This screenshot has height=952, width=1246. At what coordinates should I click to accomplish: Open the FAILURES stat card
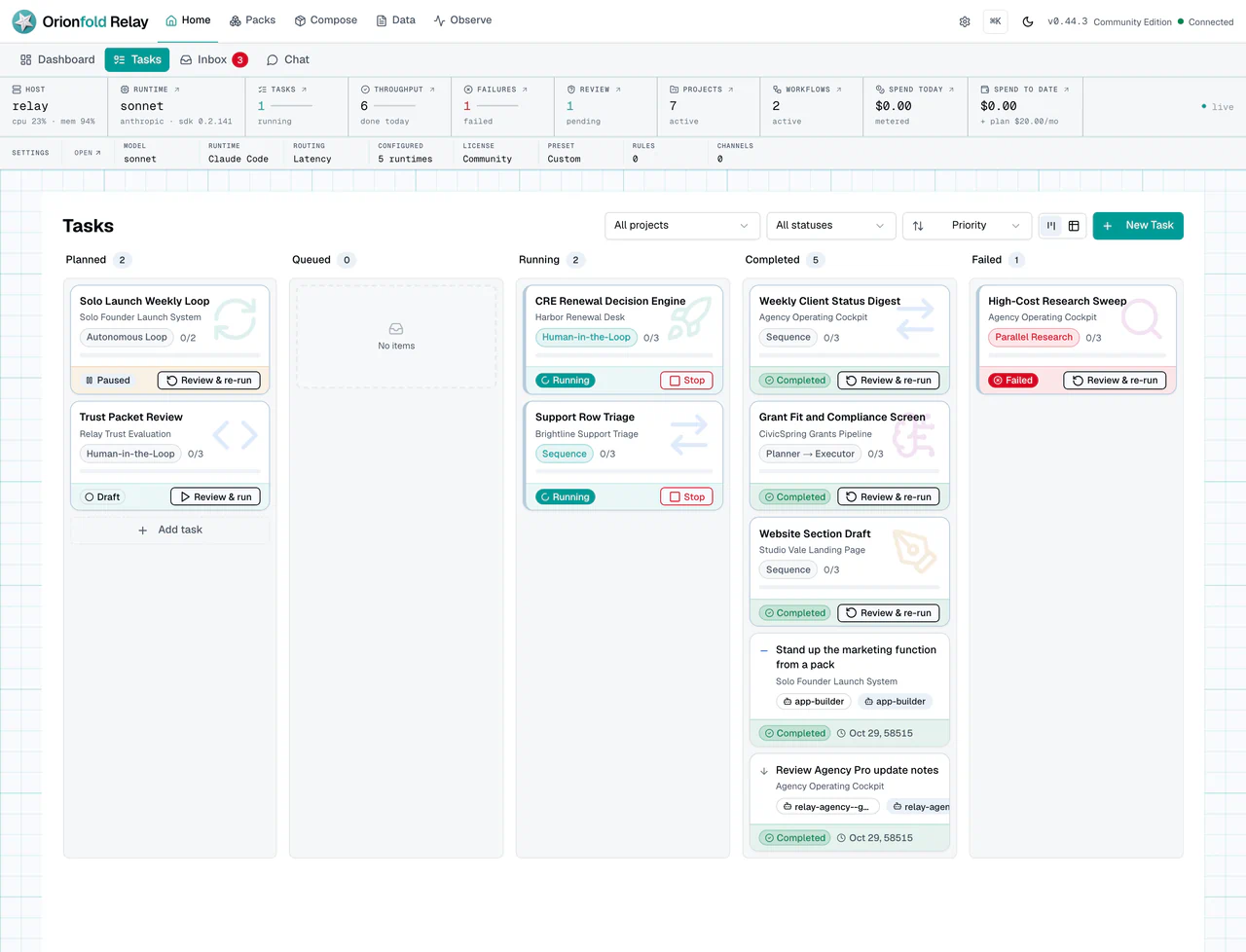click(502, 106)
